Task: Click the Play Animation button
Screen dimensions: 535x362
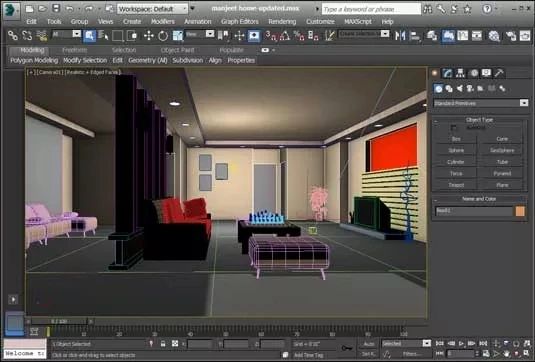Action: click(461, 343)
